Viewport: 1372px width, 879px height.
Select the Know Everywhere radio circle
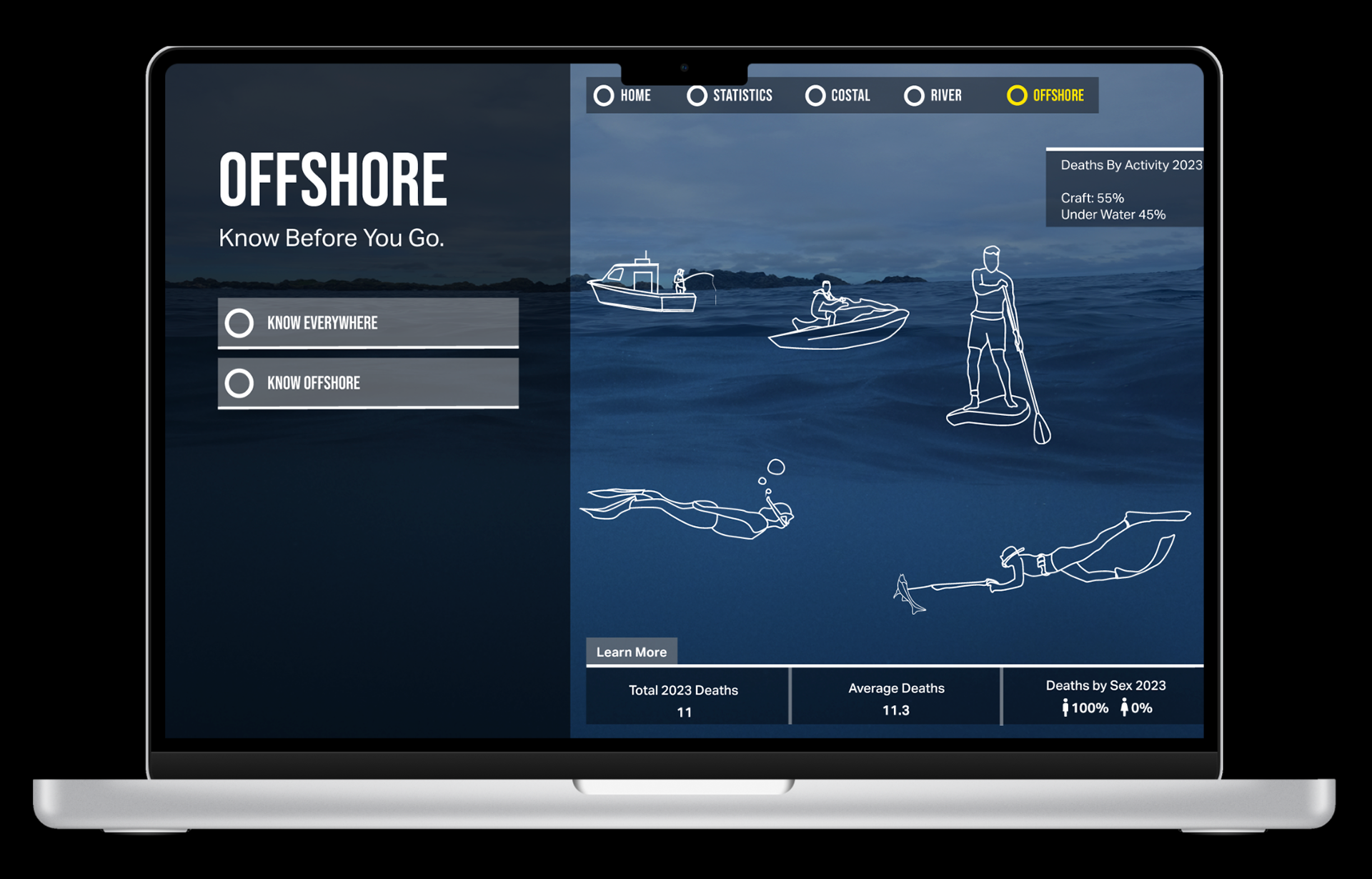point(239,323)
